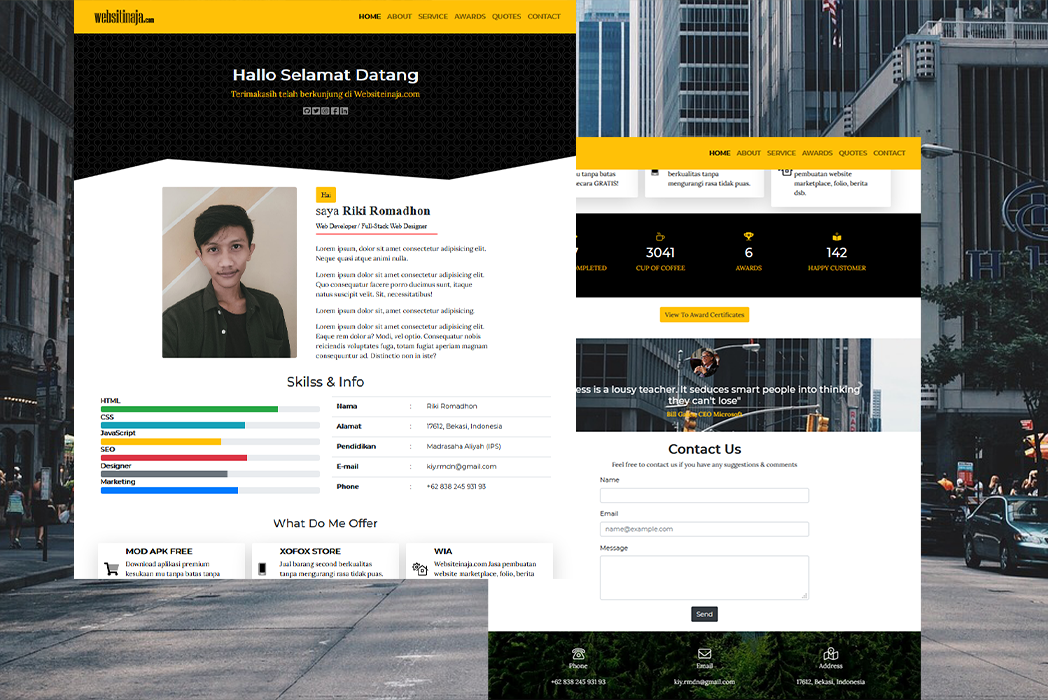Click the Skilss & Info heading
The height and width of the screenshot is (700, 1048).
click(x=325, y=382)
